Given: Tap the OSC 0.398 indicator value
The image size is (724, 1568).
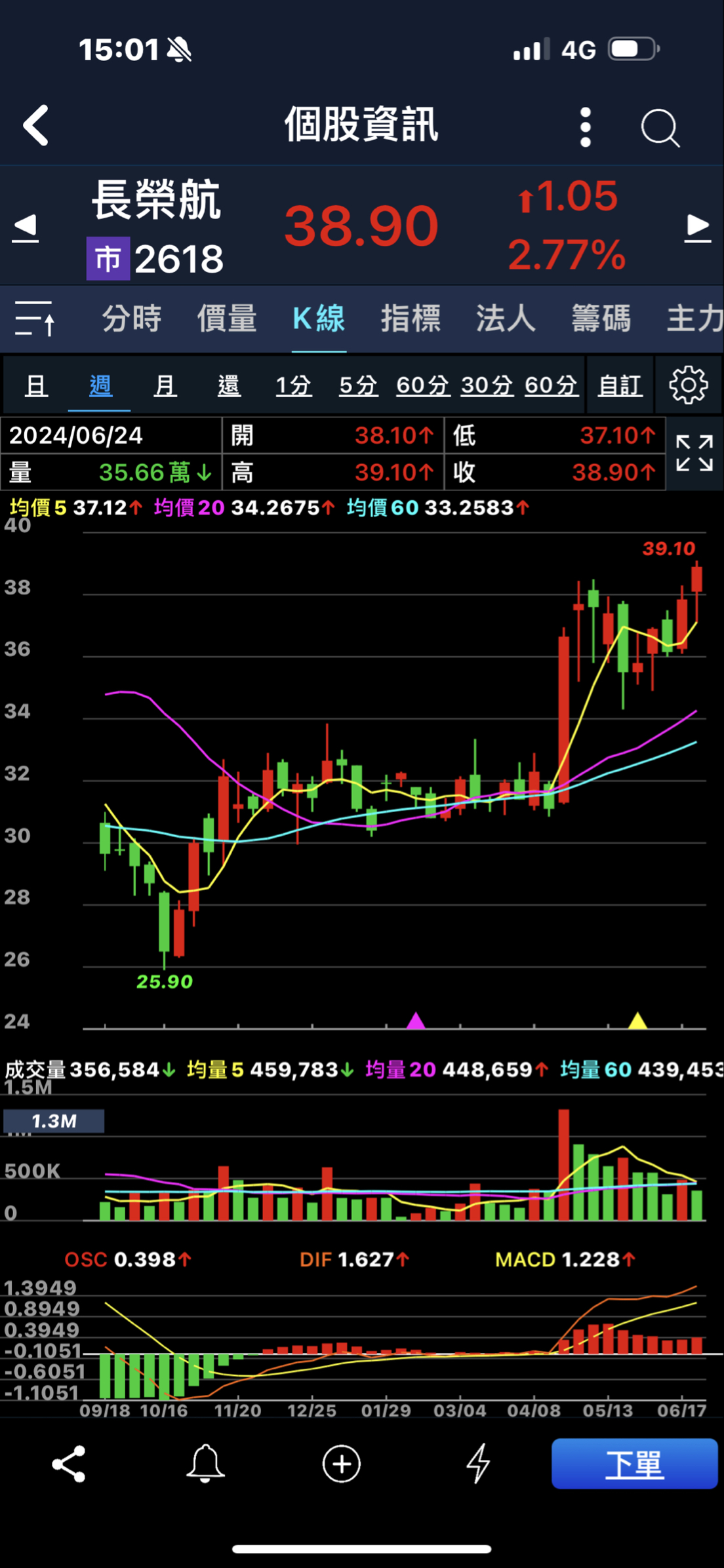Looking at the screenshot, I should pyautogui.click(x=128, y=1259).
